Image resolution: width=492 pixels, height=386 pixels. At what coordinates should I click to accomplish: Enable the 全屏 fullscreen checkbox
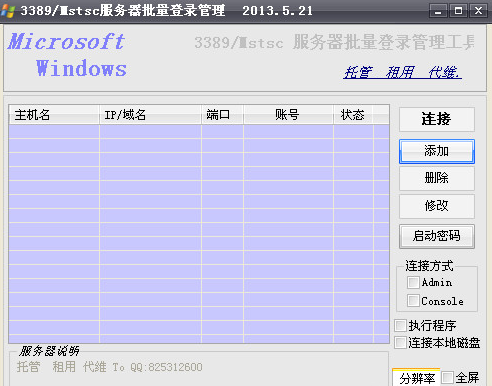pyautogui.click(x=447, y=378)
